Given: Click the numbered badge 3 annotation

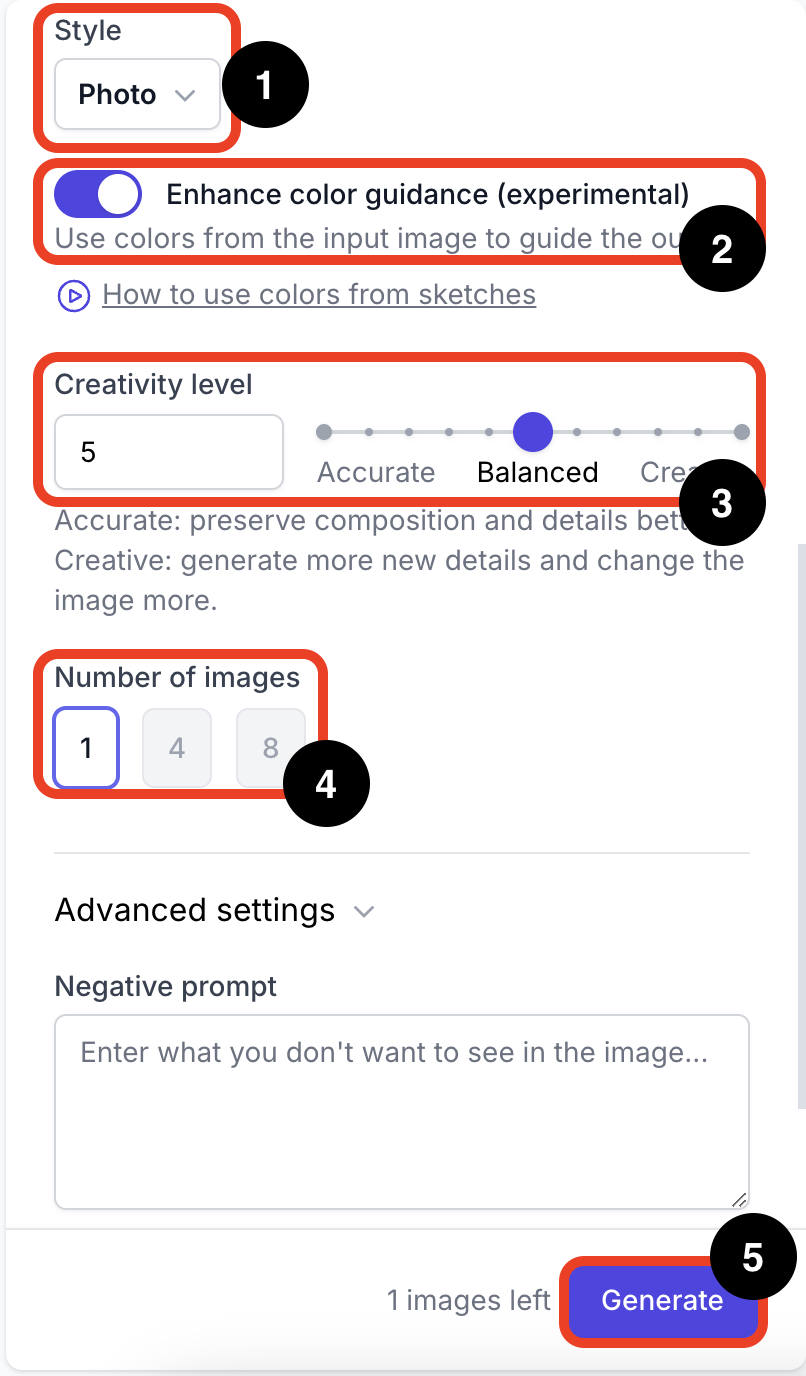Looking at the screenshot, I should point(722,504).
